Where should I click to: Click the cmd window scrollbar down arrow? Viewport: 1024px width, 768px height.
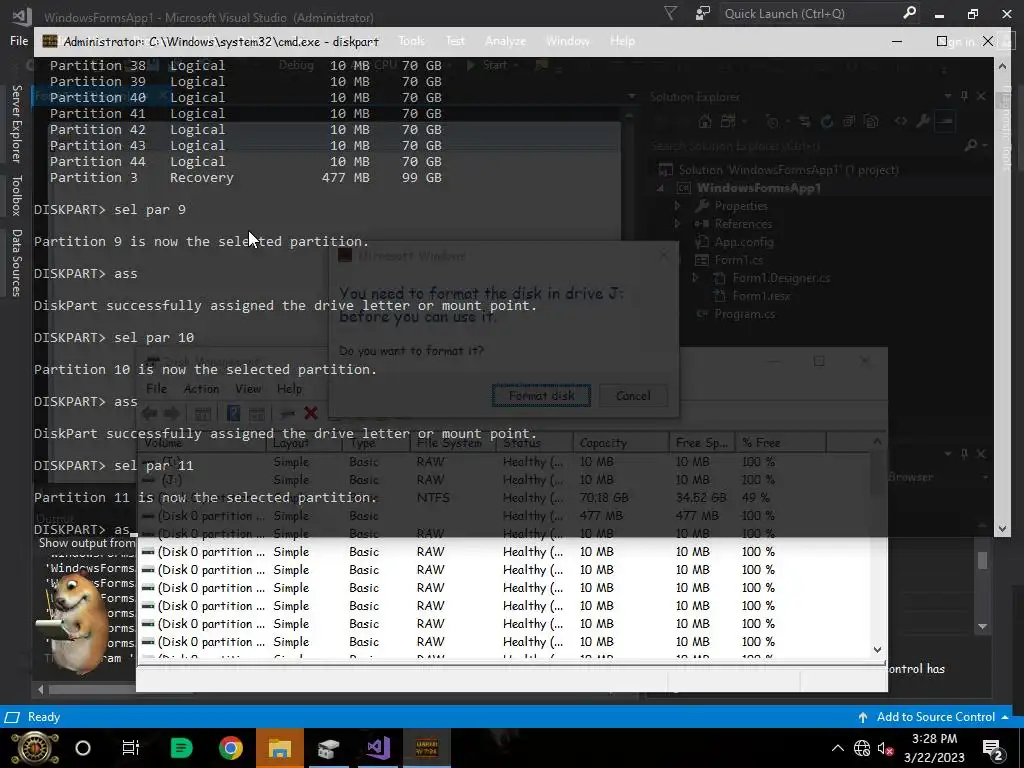(x=1002, y=529)
